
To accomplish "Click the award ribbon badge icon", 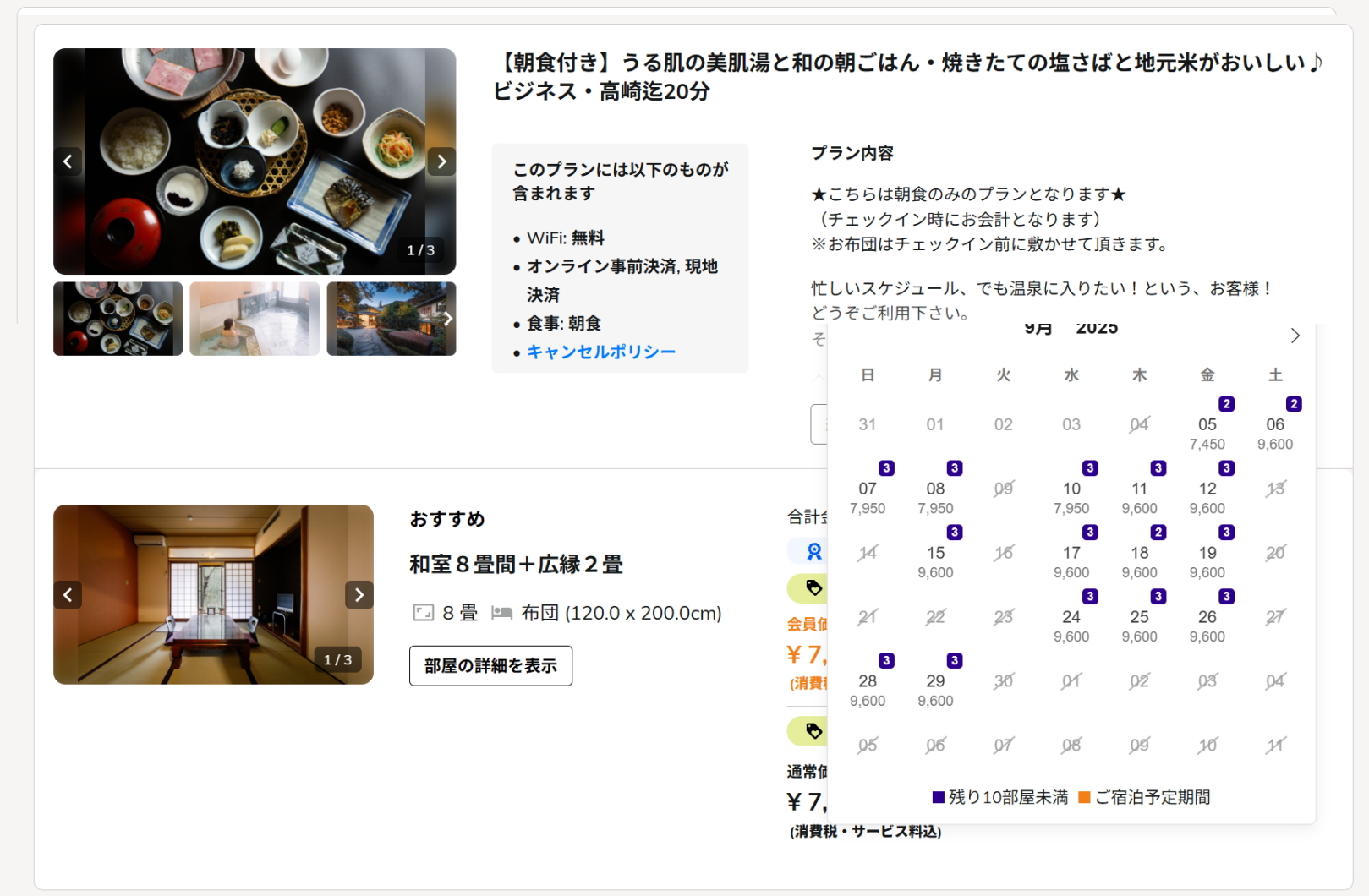I will (x=814, y=552).
